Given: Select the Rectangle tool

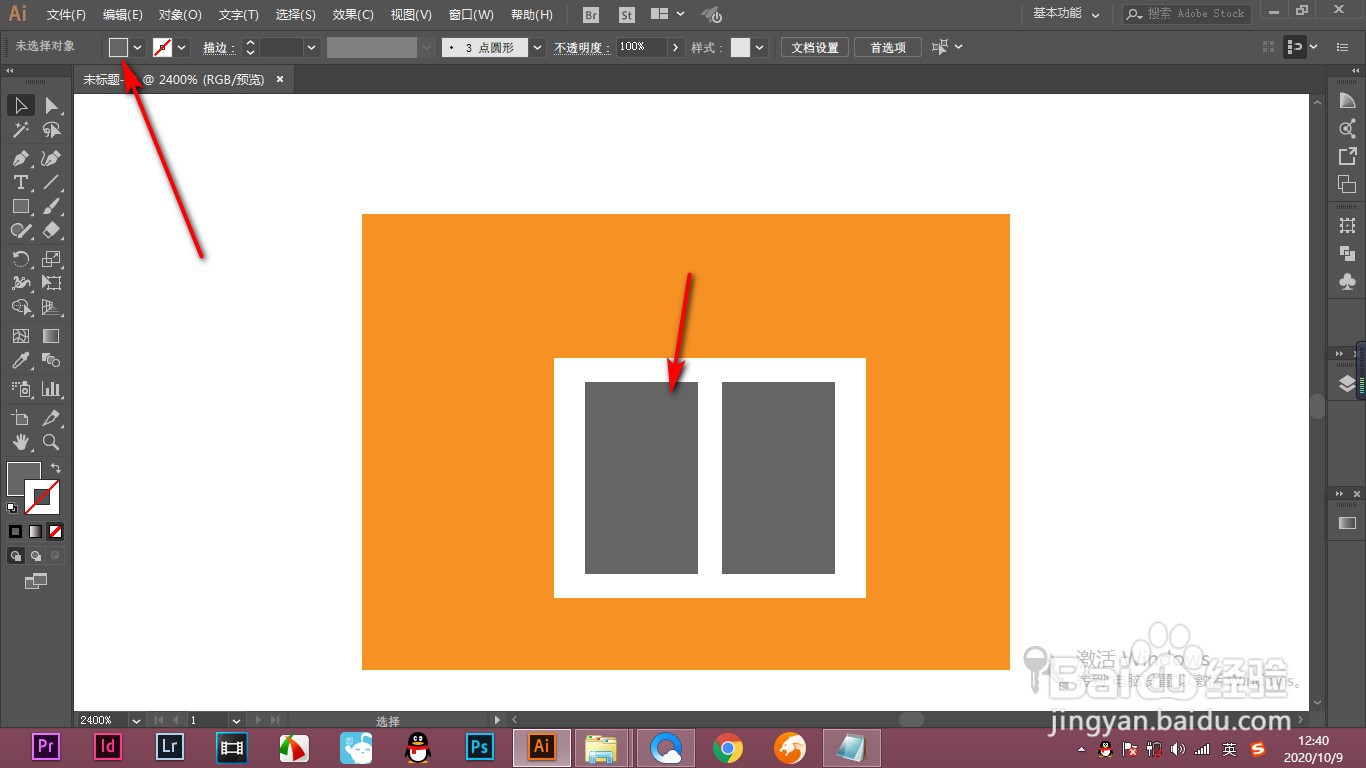Looking at the screenshot, I should [20, 206].
